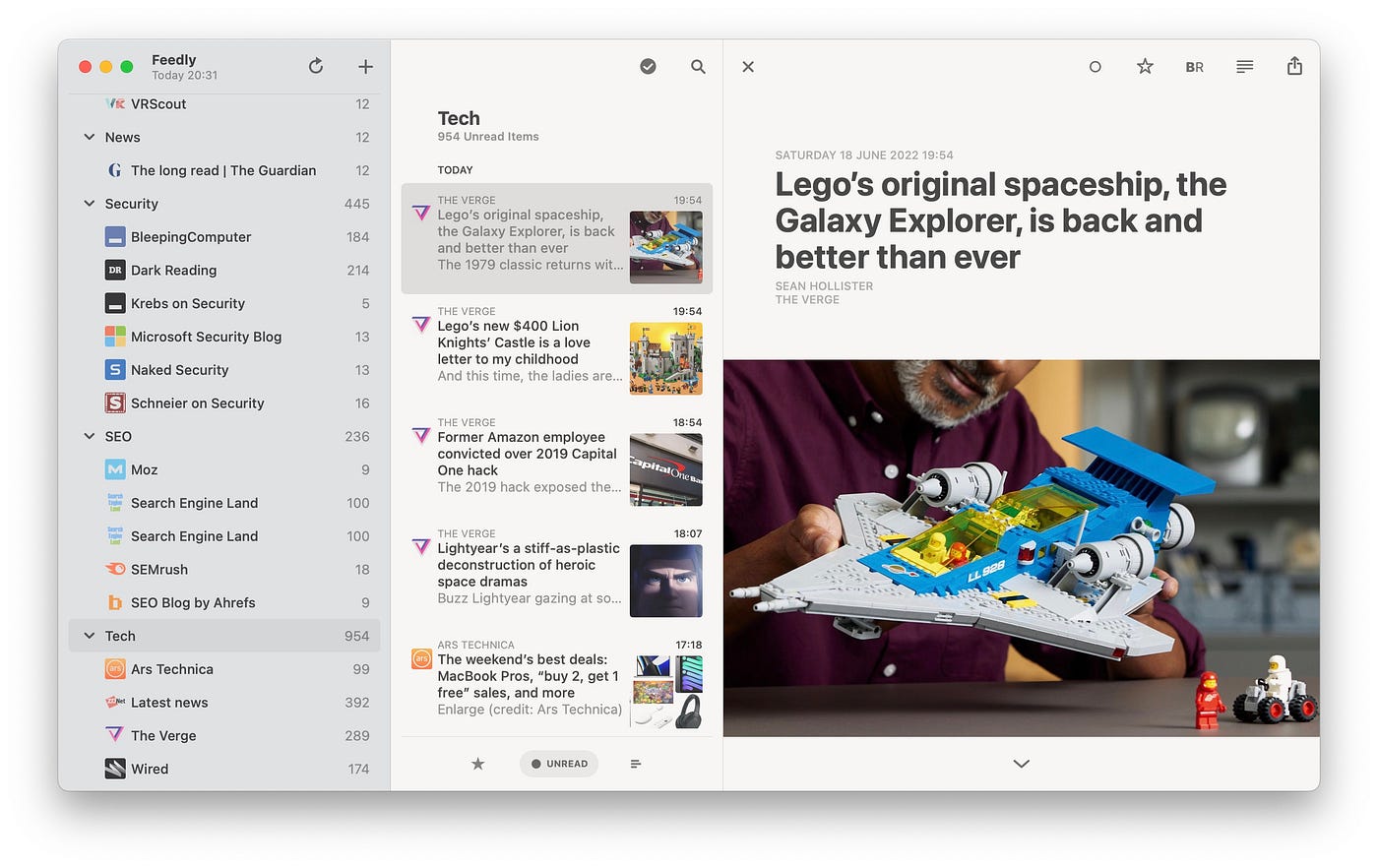Select The Verge feed
Screen dimensions: 1378x868
coord(224,735)
